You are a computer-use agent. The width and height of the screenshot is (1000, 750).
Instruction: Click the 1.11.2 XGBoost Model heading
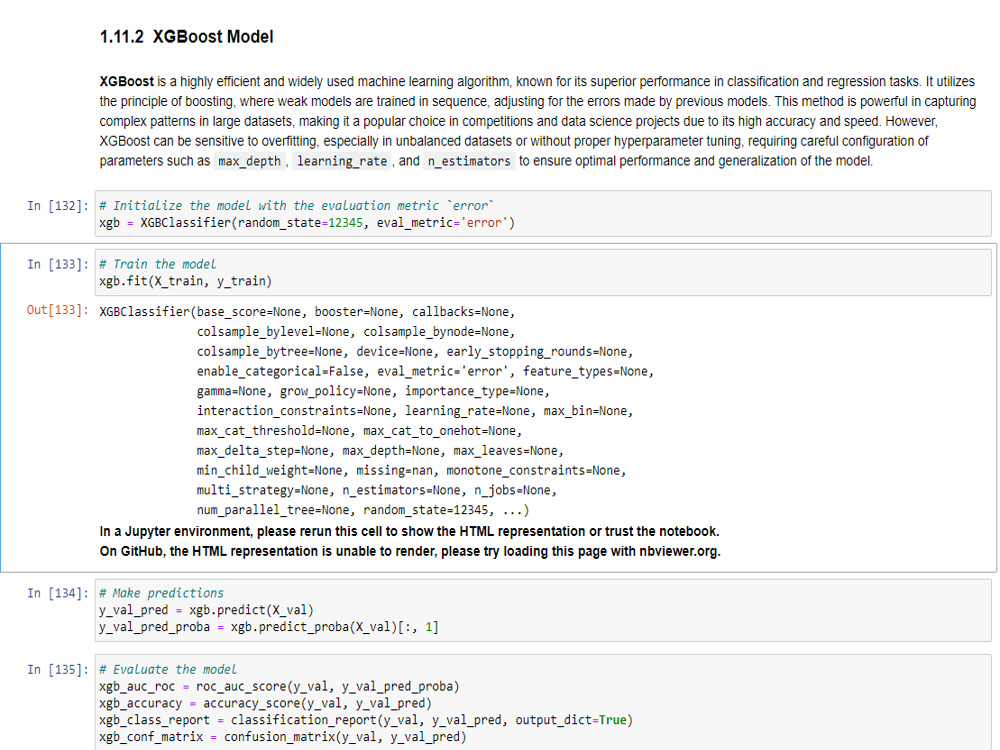[186, 37]
